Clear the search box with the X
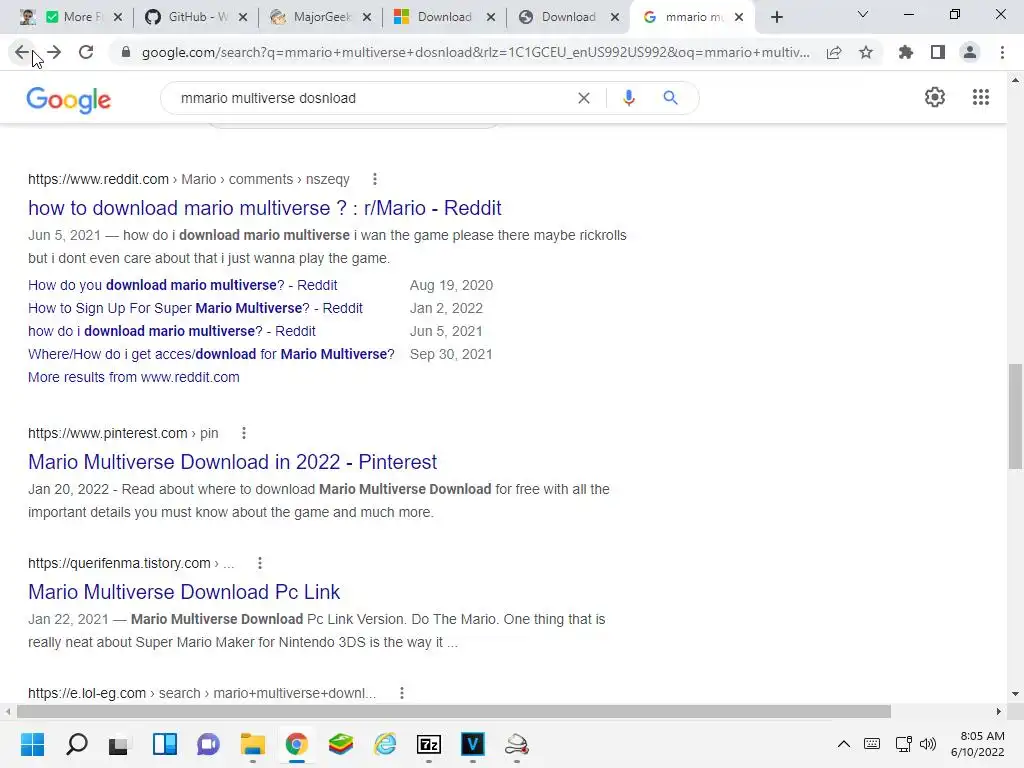The image size is (1024, 768). [x=584, y=98]
